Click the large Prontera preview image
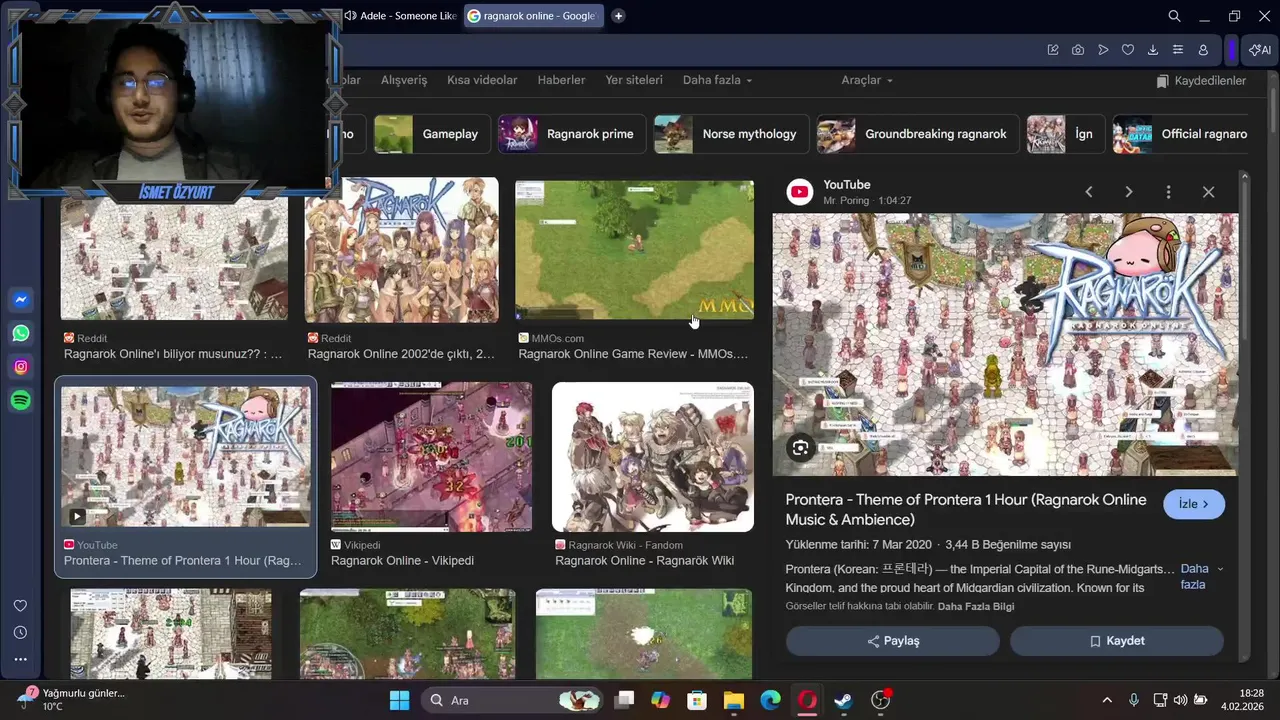 [x=1005, y=345]
